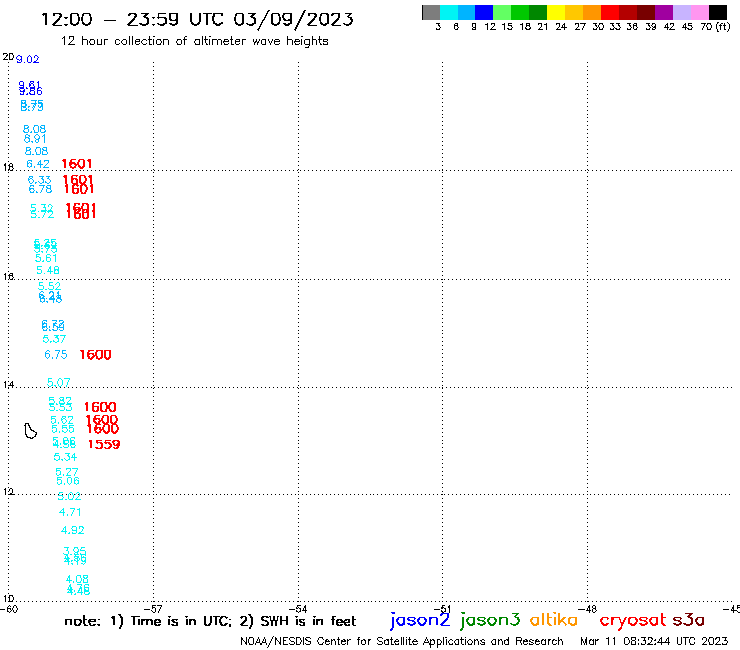
Task: Click the wave height value 5.27
Action: (x=67, y=472)
